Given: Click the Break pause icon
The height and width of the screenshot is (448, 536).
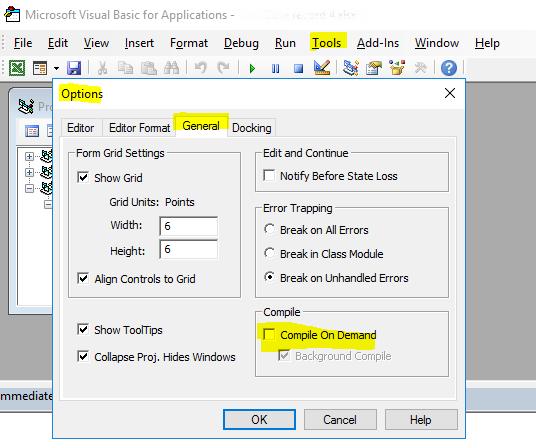Looking at the screenshot, I should [x=276, y=68].
